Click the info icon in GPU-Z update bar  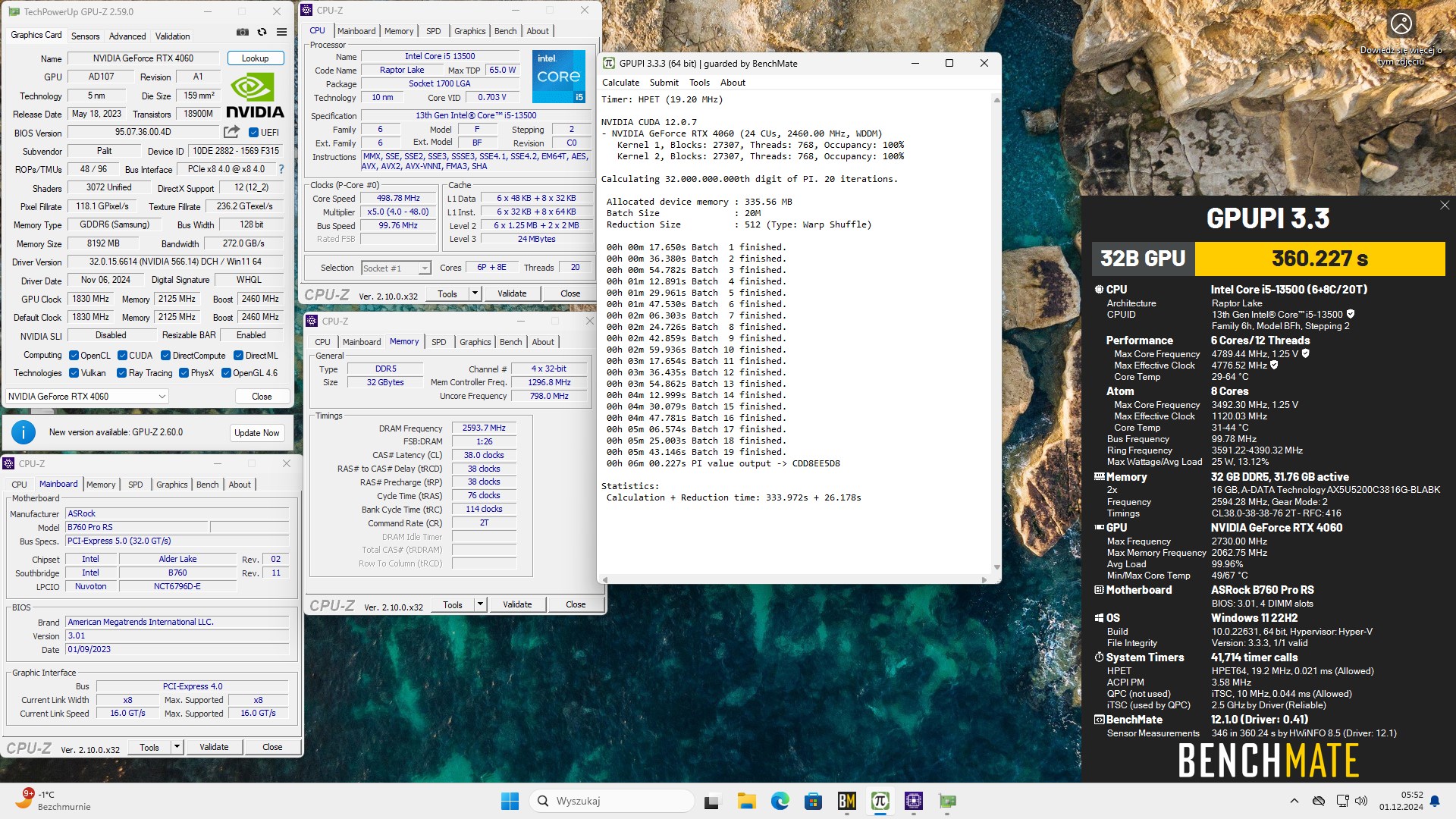24,432
